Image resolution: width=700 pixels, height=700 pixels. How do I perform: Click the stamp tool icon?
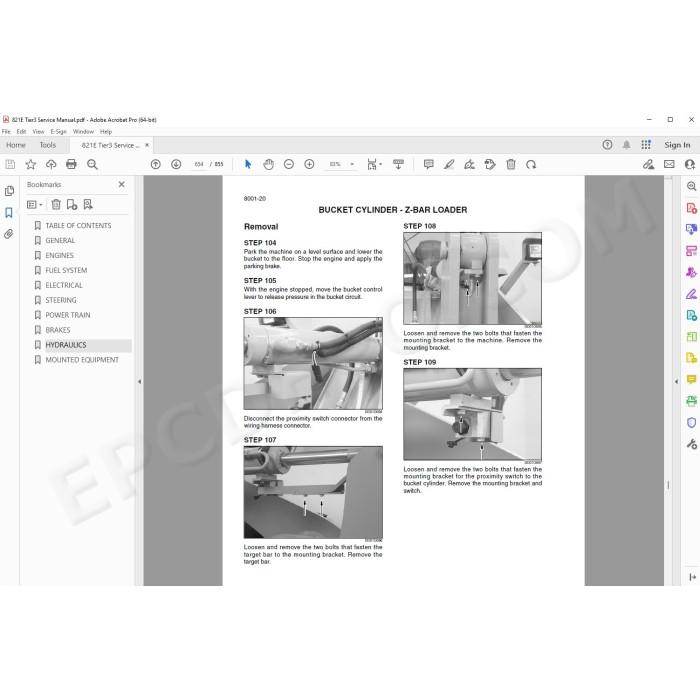click(490, 164)
